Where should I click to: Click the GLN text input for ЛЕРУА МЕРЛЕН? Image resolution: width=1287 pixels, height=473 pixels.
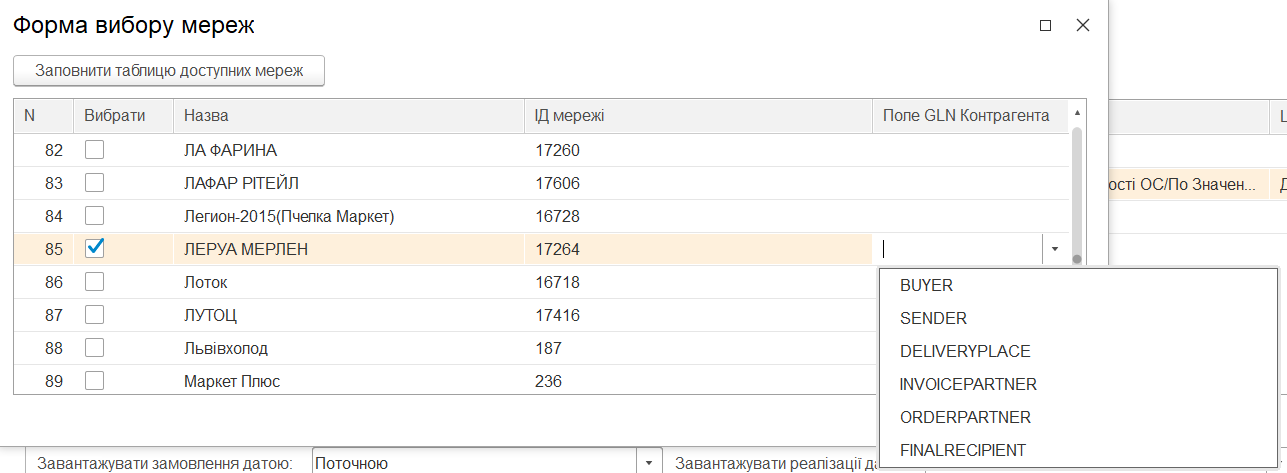[x=960, y=250]
